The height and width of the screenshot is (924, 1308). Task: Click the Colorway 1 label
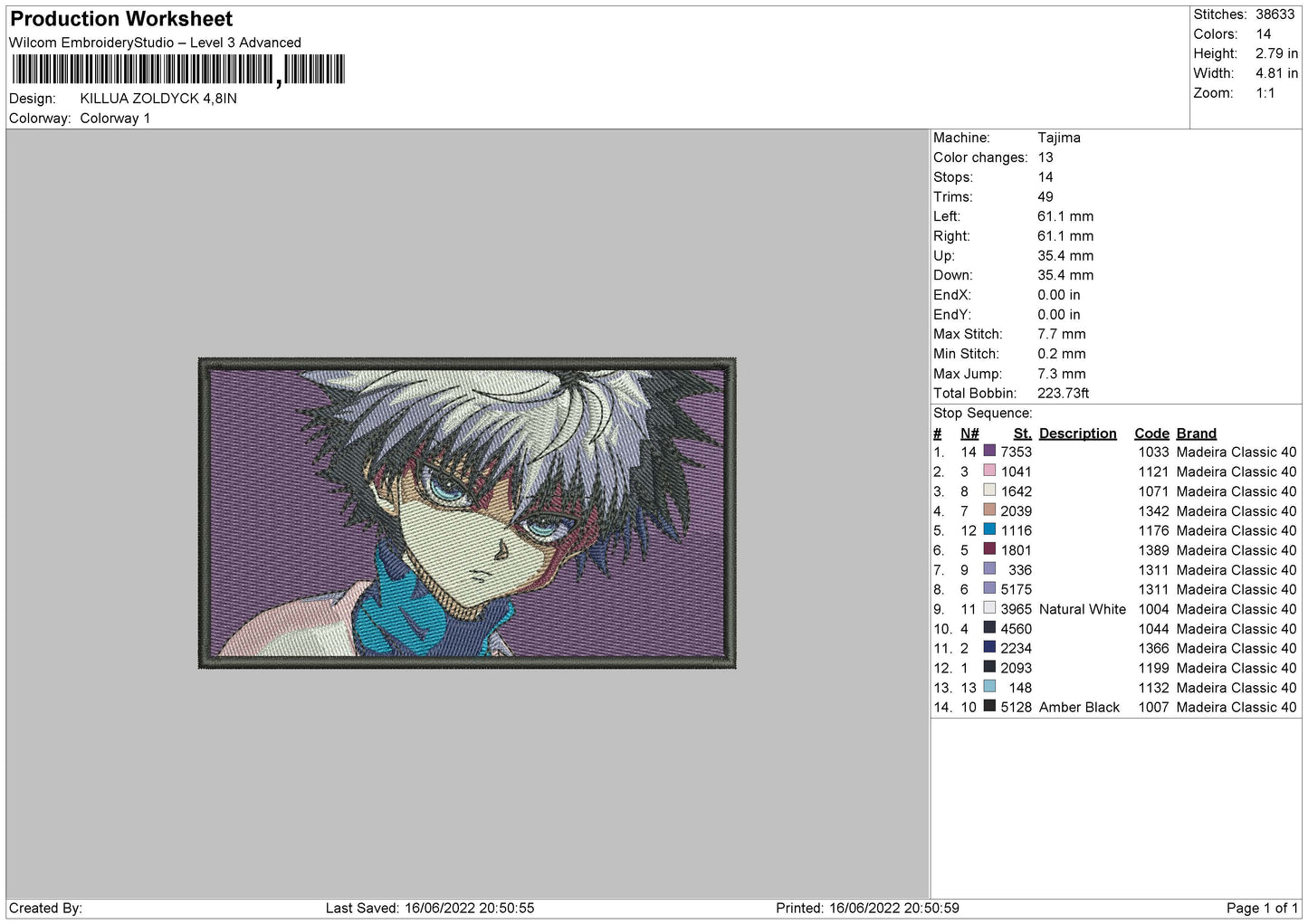pos(115,118)
